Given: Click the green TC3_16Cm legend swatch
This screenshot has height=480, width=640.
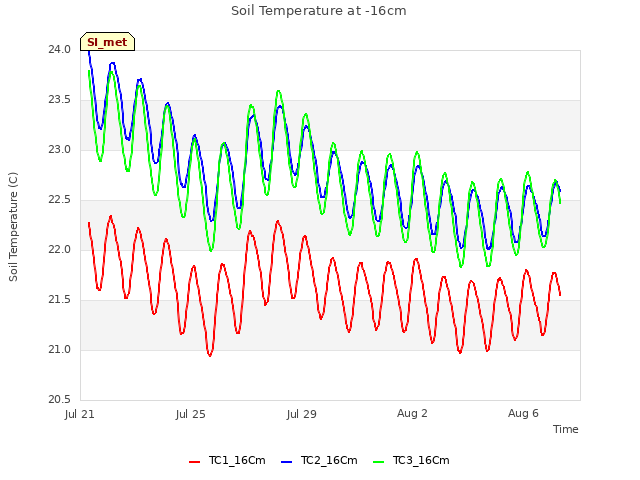Looking at the screenshot, I should [x=379, y=462].
